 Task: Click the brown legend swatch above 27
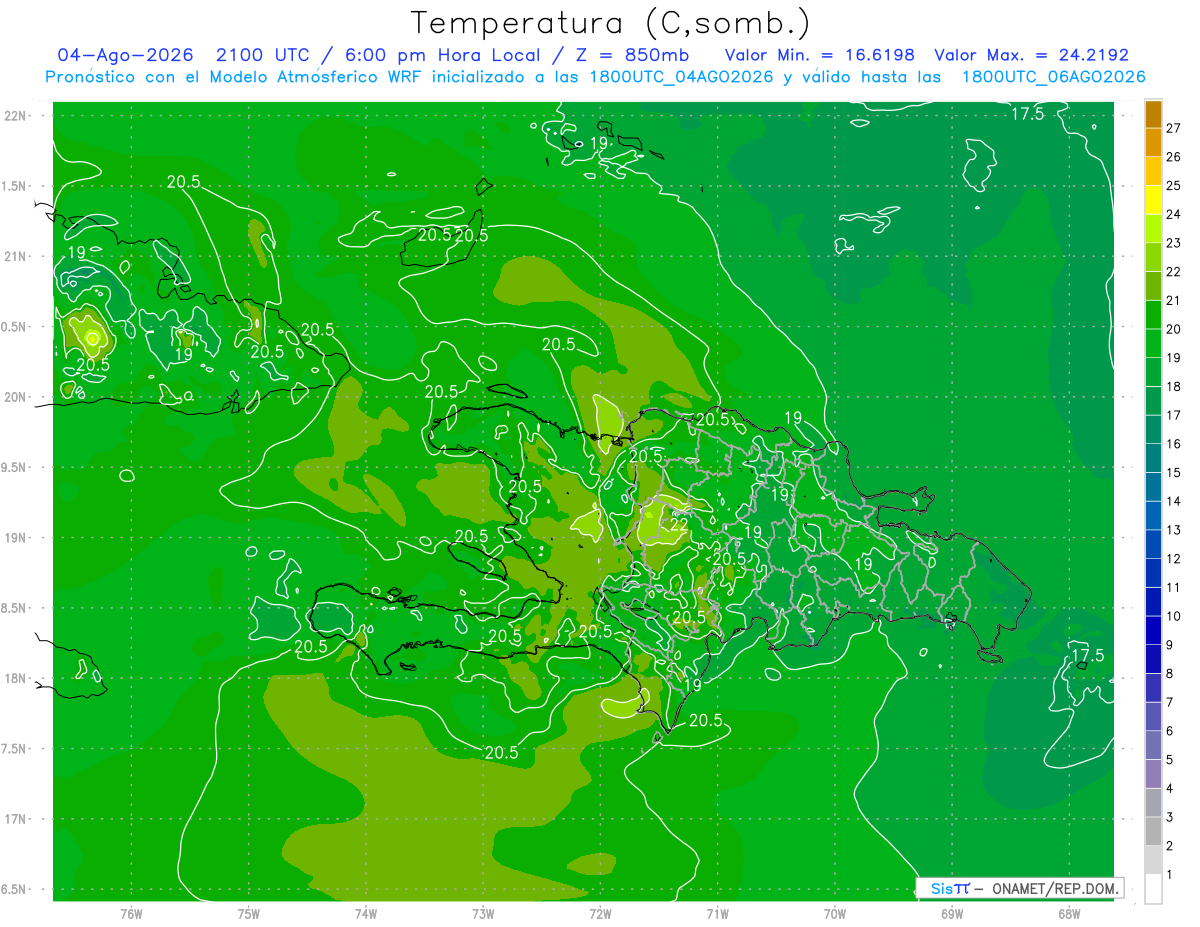pos(1154,114)
